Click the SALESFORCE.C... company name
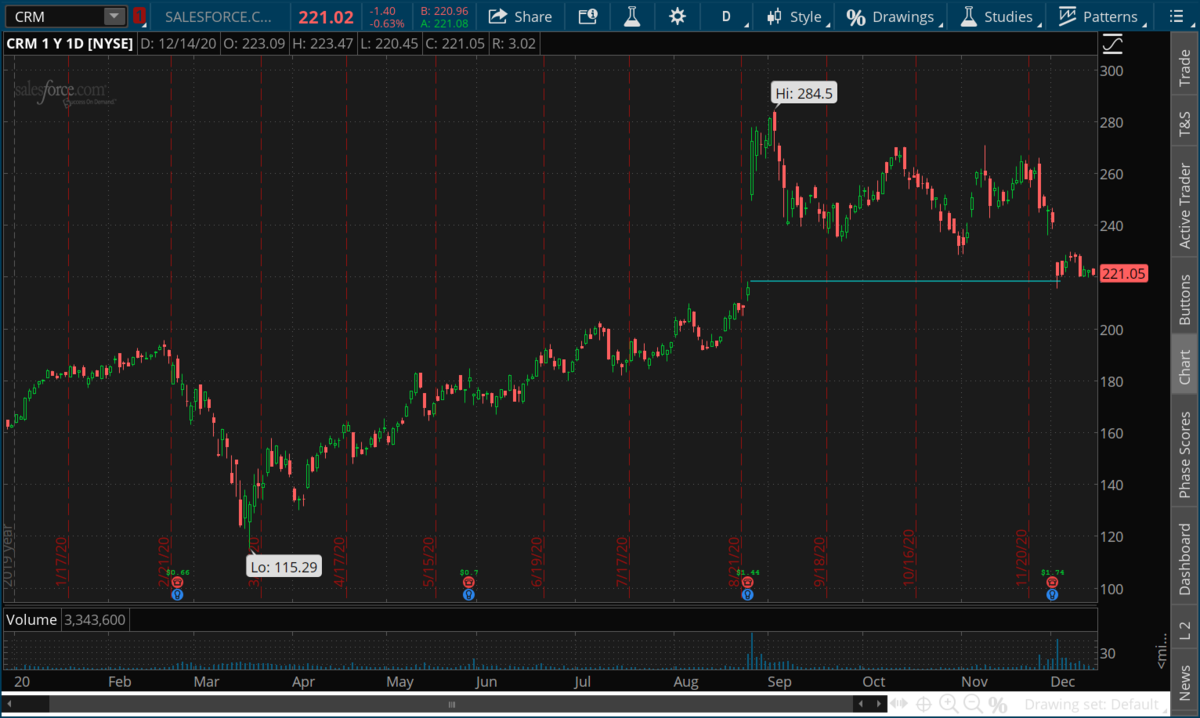 click(x=216, y=16)
